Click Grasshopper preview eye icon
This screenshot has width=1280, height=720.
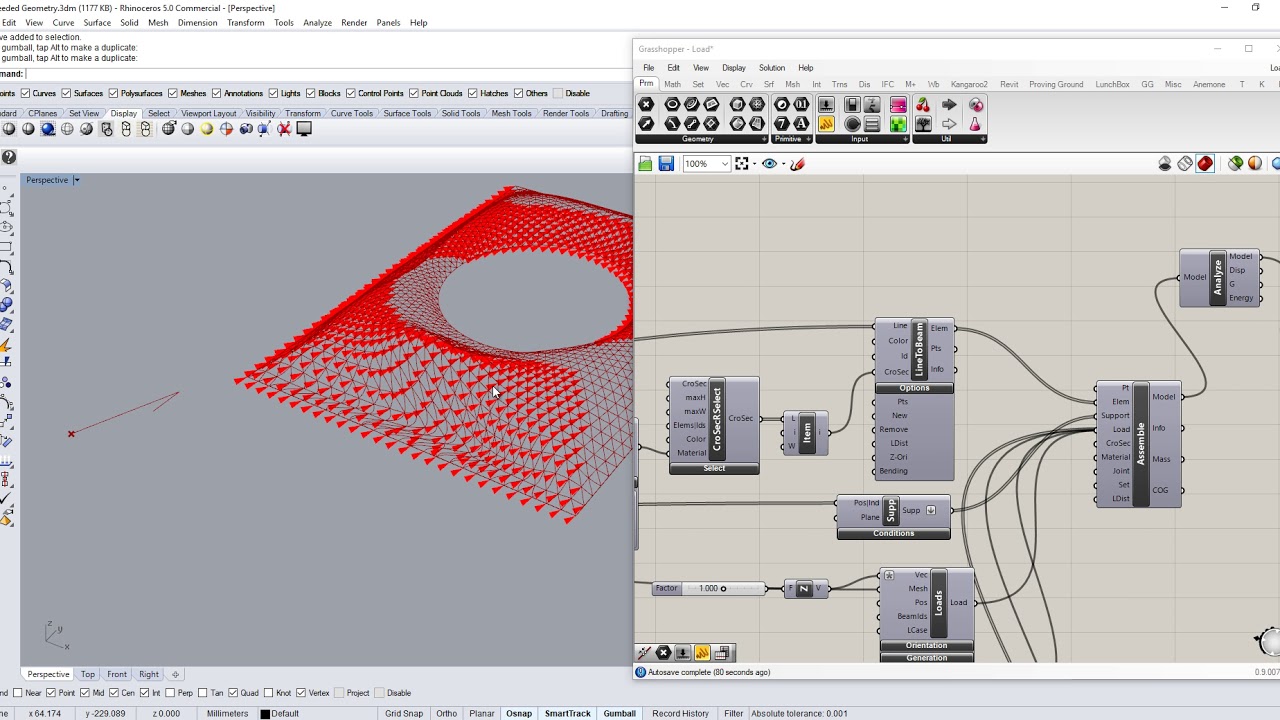(769, 164)
